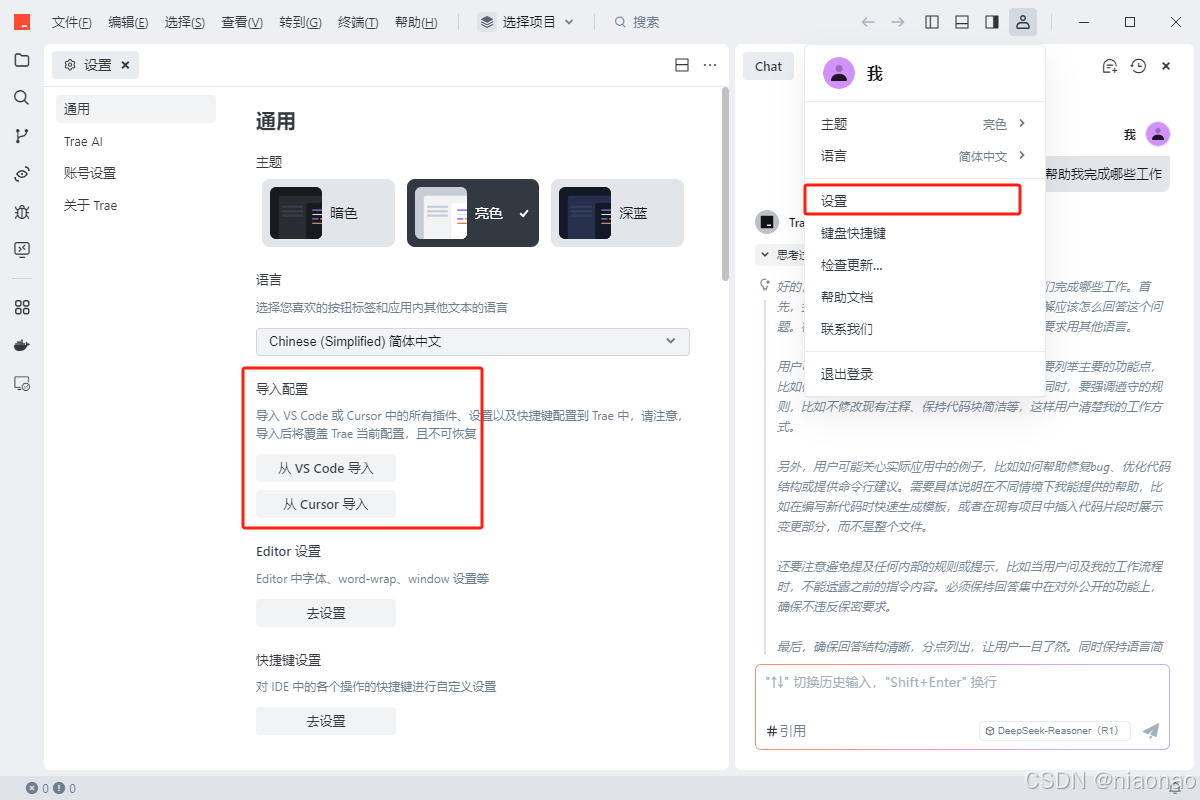Select Trae AI in settings navigation
Image resolution: width=1200 pixels, height=800 pixels.
point(136,141)
